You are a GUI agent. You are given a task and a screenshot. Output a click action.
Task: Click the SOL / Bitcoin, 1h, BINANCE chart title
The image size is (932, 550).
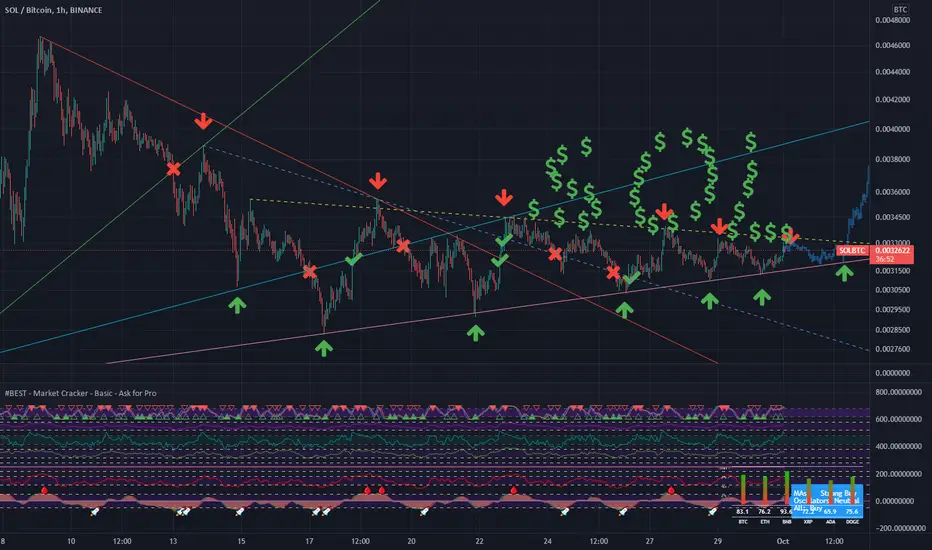tap(53, 10)
